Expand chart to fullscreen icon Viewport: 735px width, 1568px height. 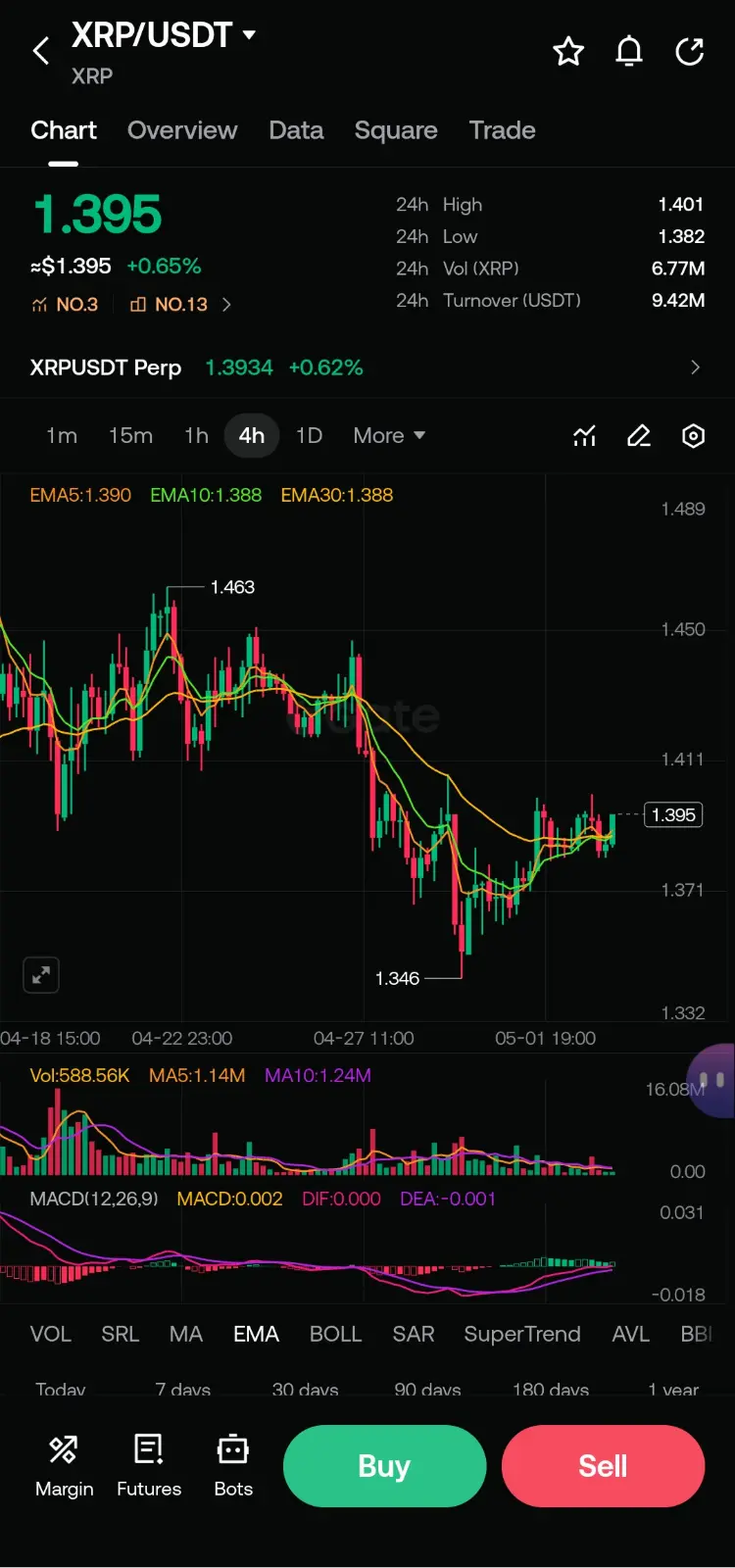[41, 975]
